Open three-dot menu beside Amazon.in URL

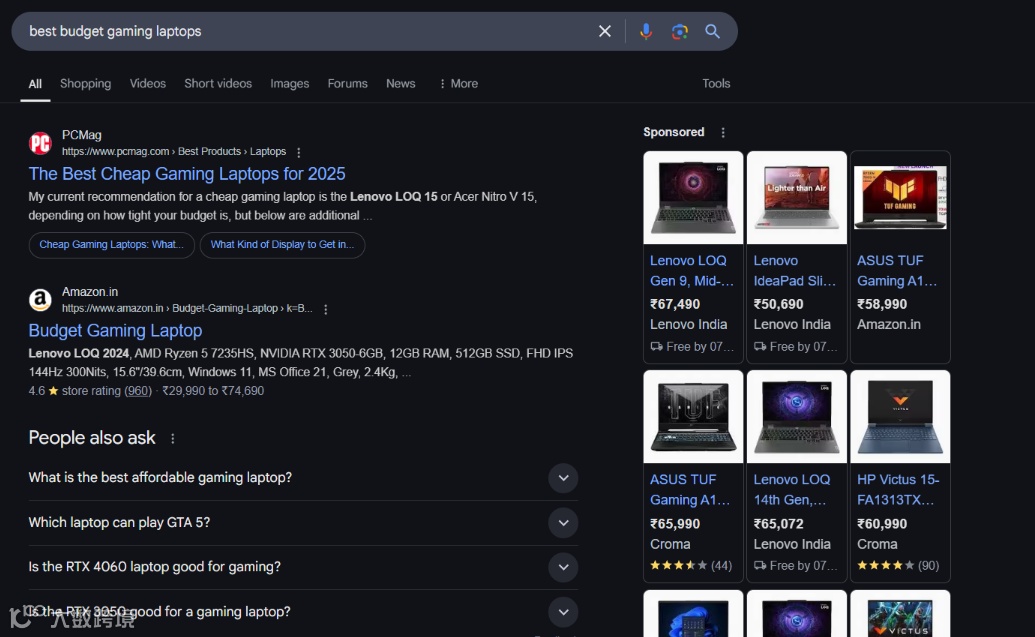pyautogui.click(x=325, y=309)
